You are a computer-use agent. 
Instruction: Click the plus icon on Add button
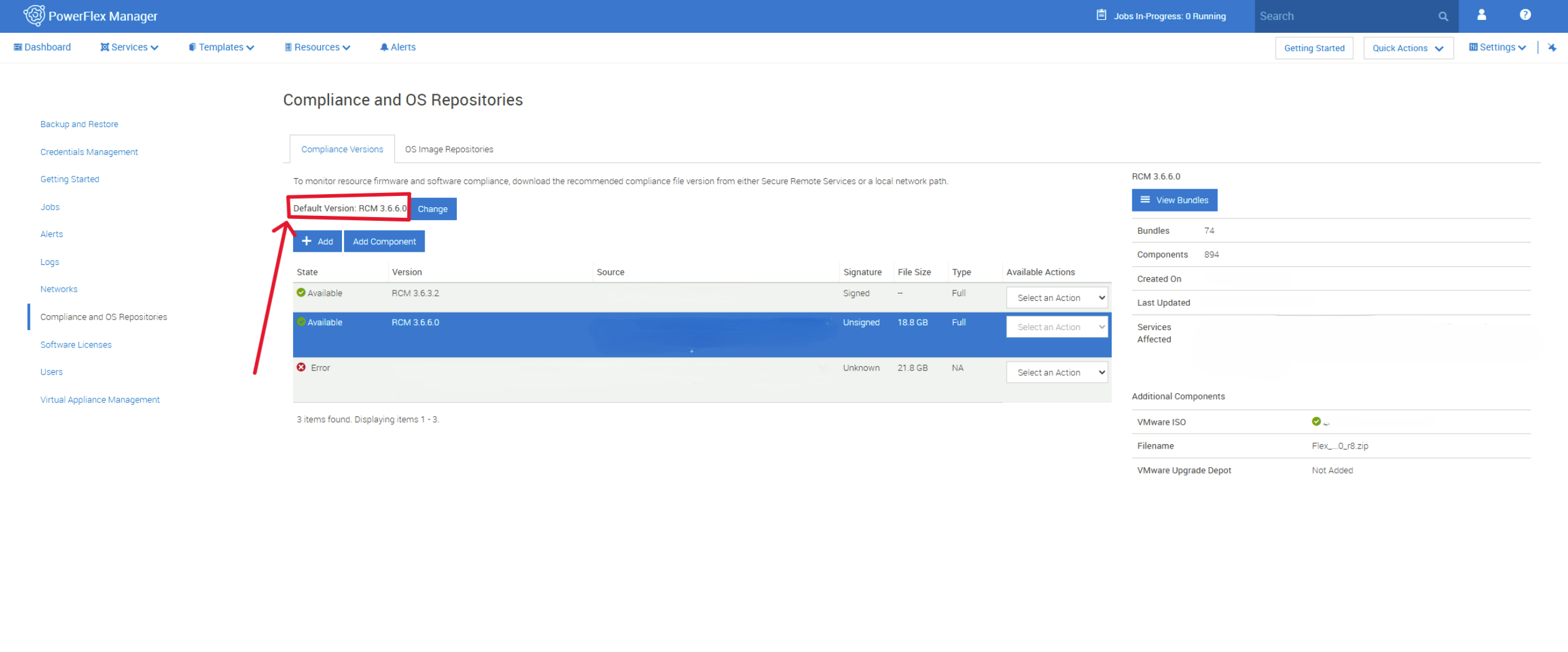pyautogui.click(x=307, y=241)
